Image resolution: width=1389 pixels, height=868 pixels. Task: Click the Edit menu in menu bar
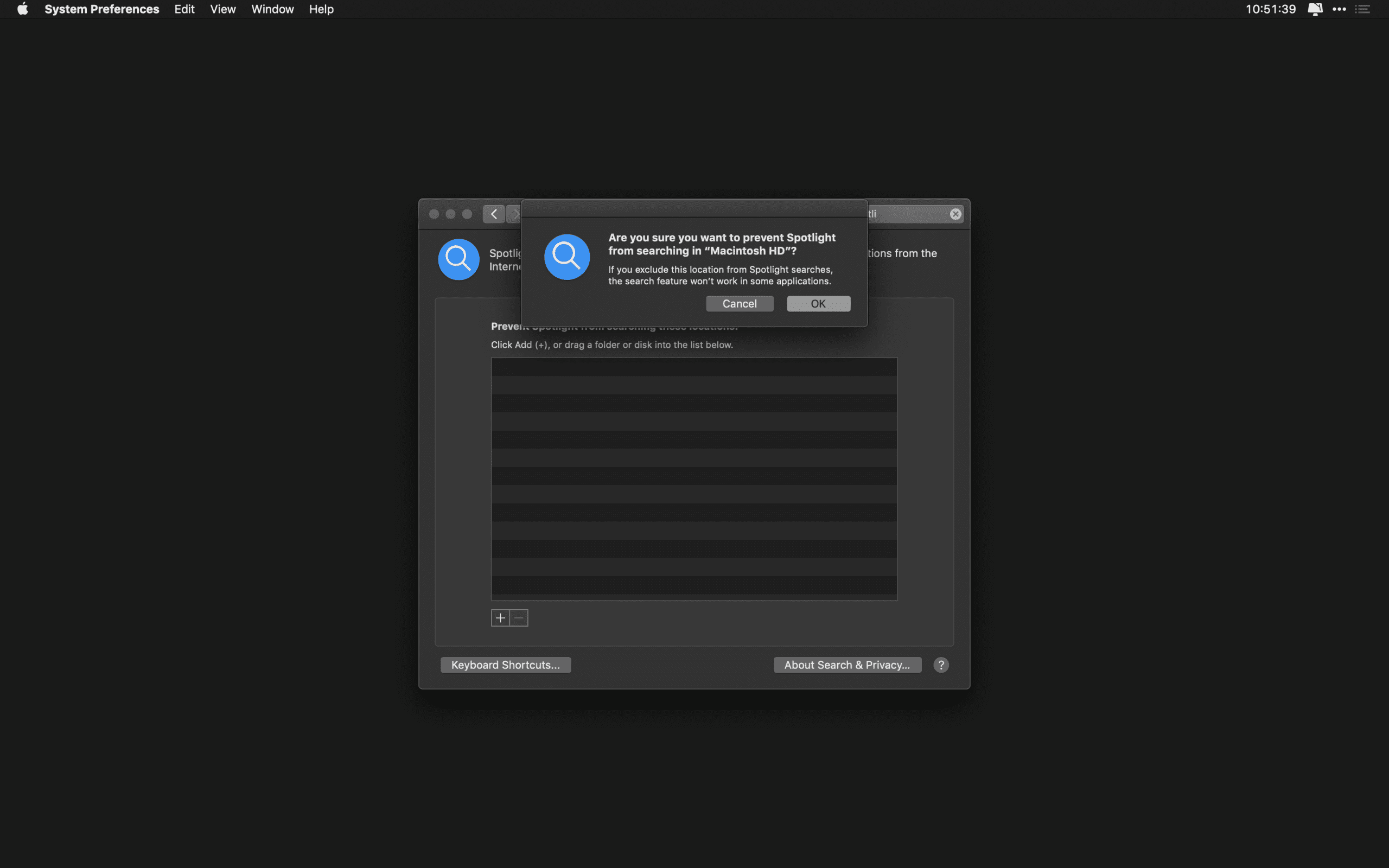click(185, 9)
